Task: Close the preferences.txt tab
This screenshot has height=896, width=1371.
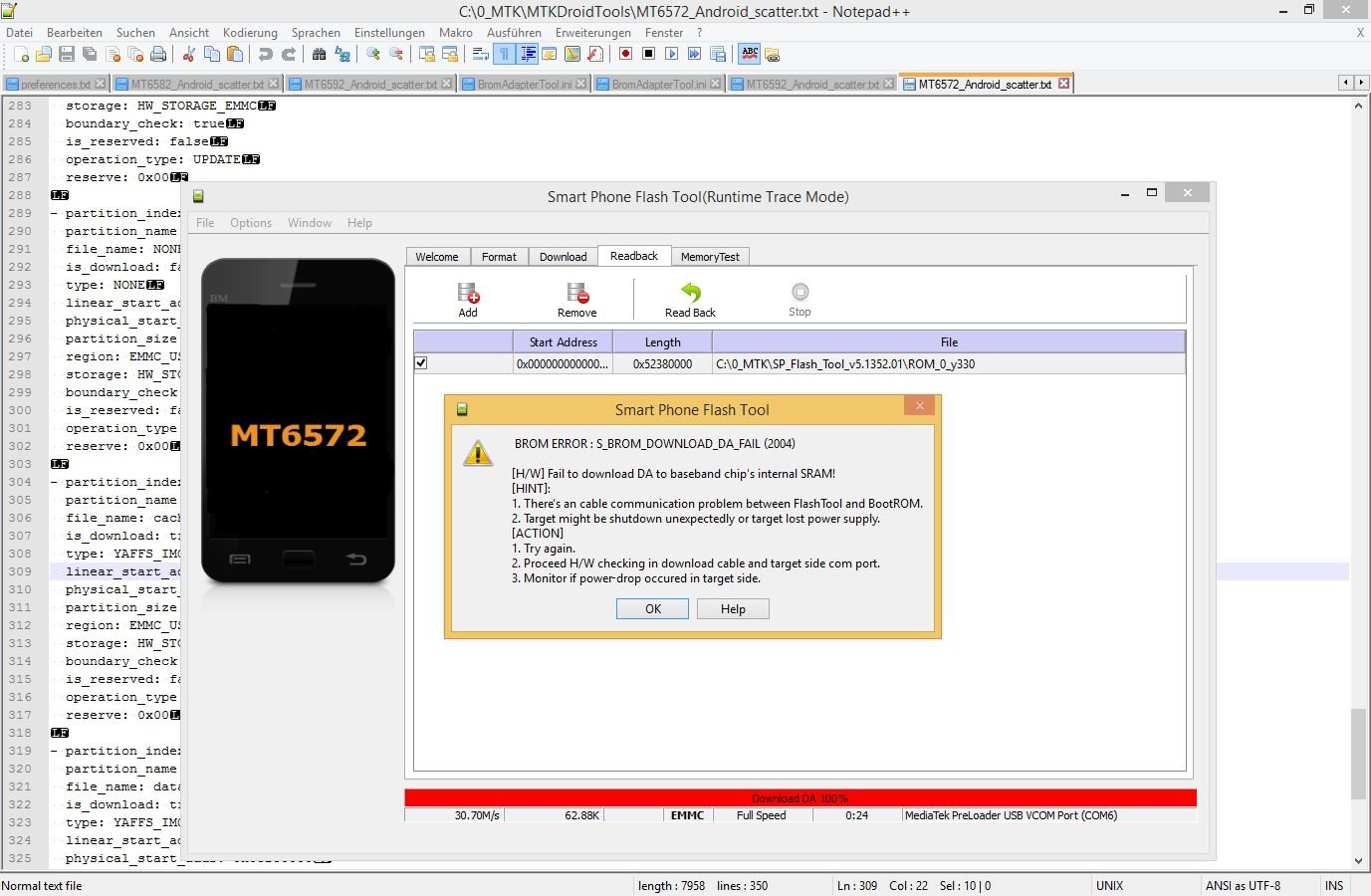Action: (x=101, y=84)
